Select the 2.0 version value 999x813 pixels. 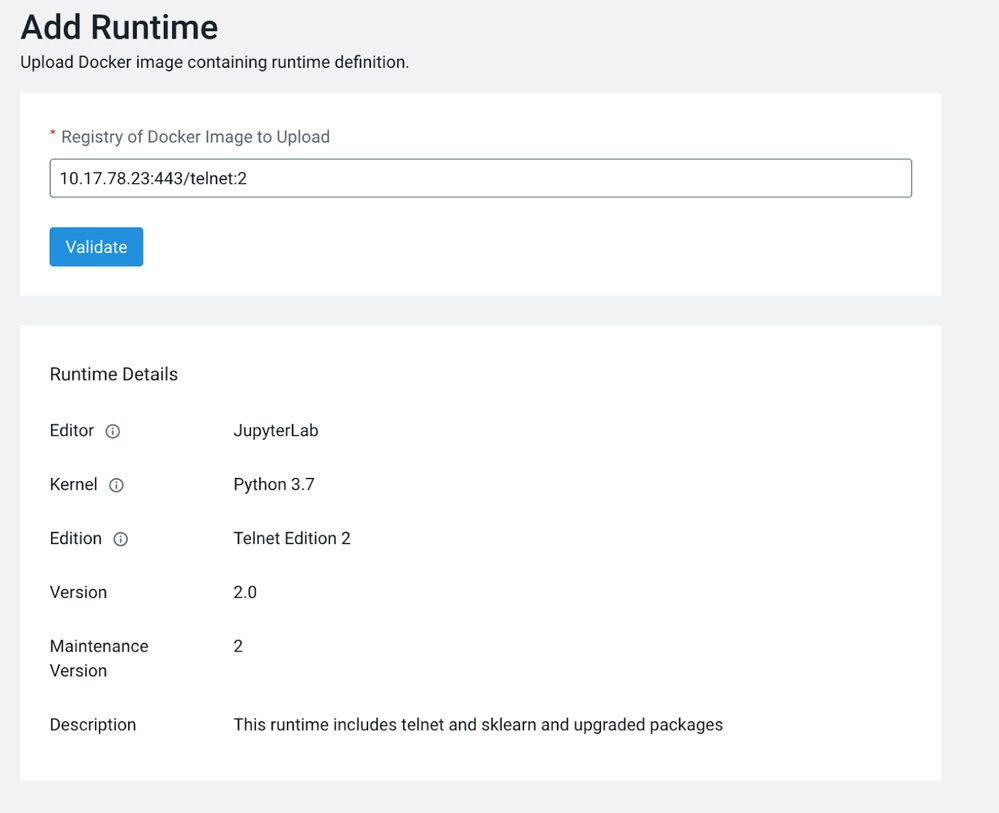tap(245, 593)
